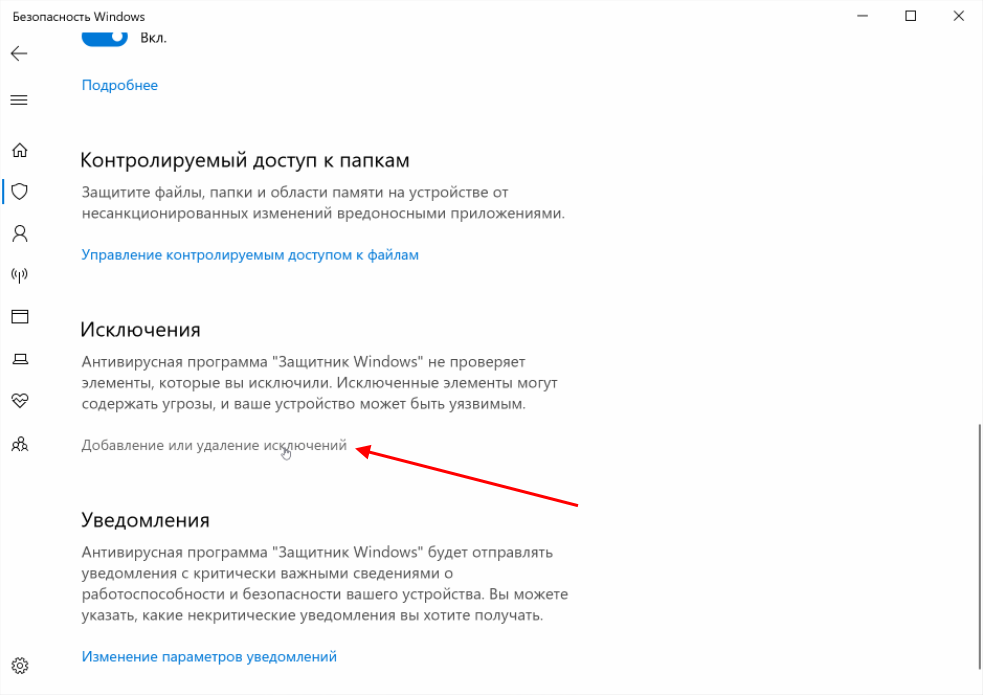Select Virus & threat protection shield icon
983x695 pixels.
click(19, 191)
